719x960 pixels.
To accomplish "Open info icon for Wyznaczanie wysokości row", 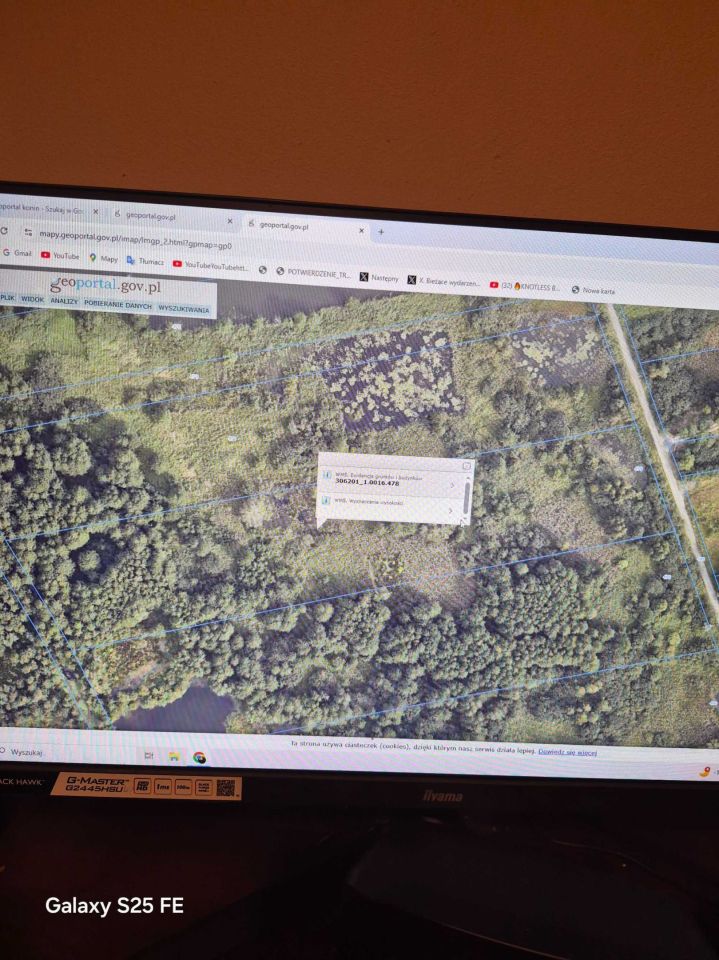I will [x=326, y=500].
